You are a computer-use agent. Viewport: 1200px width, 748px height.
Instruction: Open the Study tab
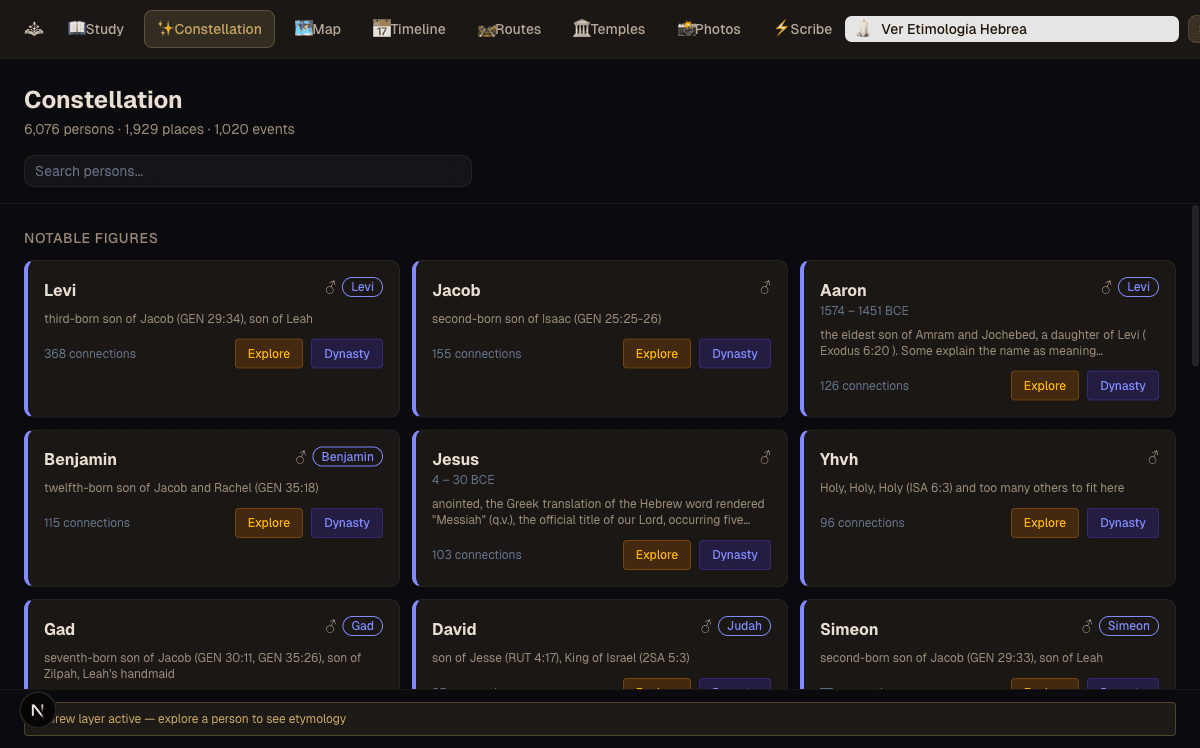tap(96, 29)
